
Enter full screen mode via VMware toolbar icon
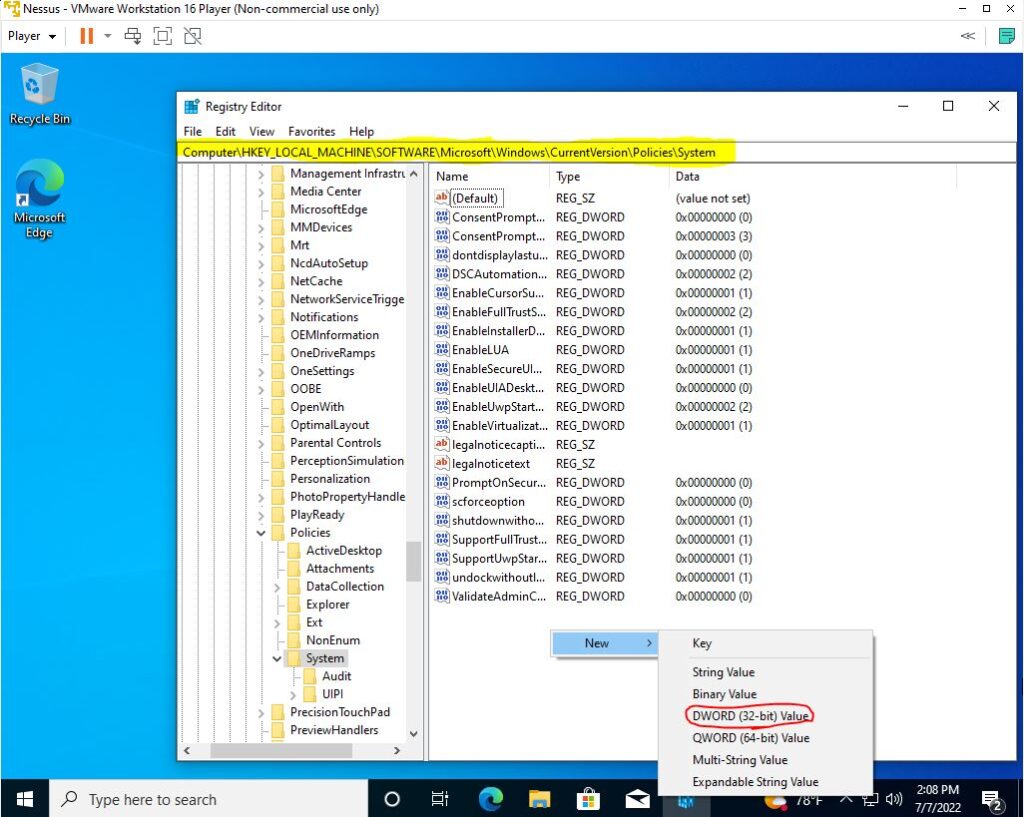[x=163, y=36]
